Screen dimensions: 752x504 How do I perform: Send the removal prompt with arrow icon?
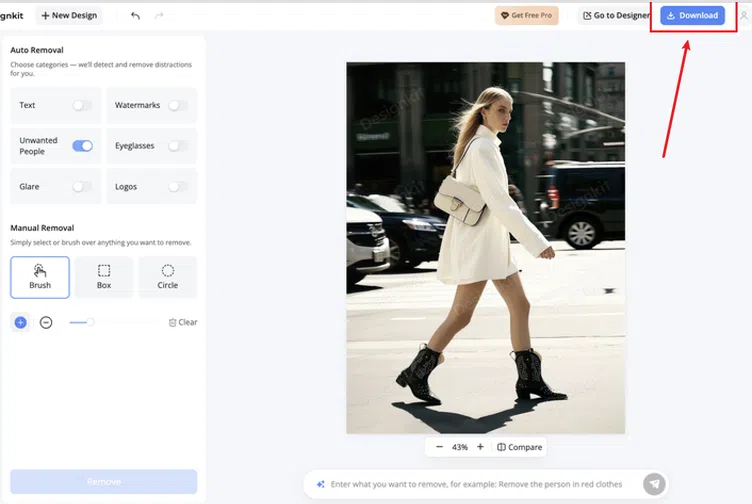pos(654,484)
